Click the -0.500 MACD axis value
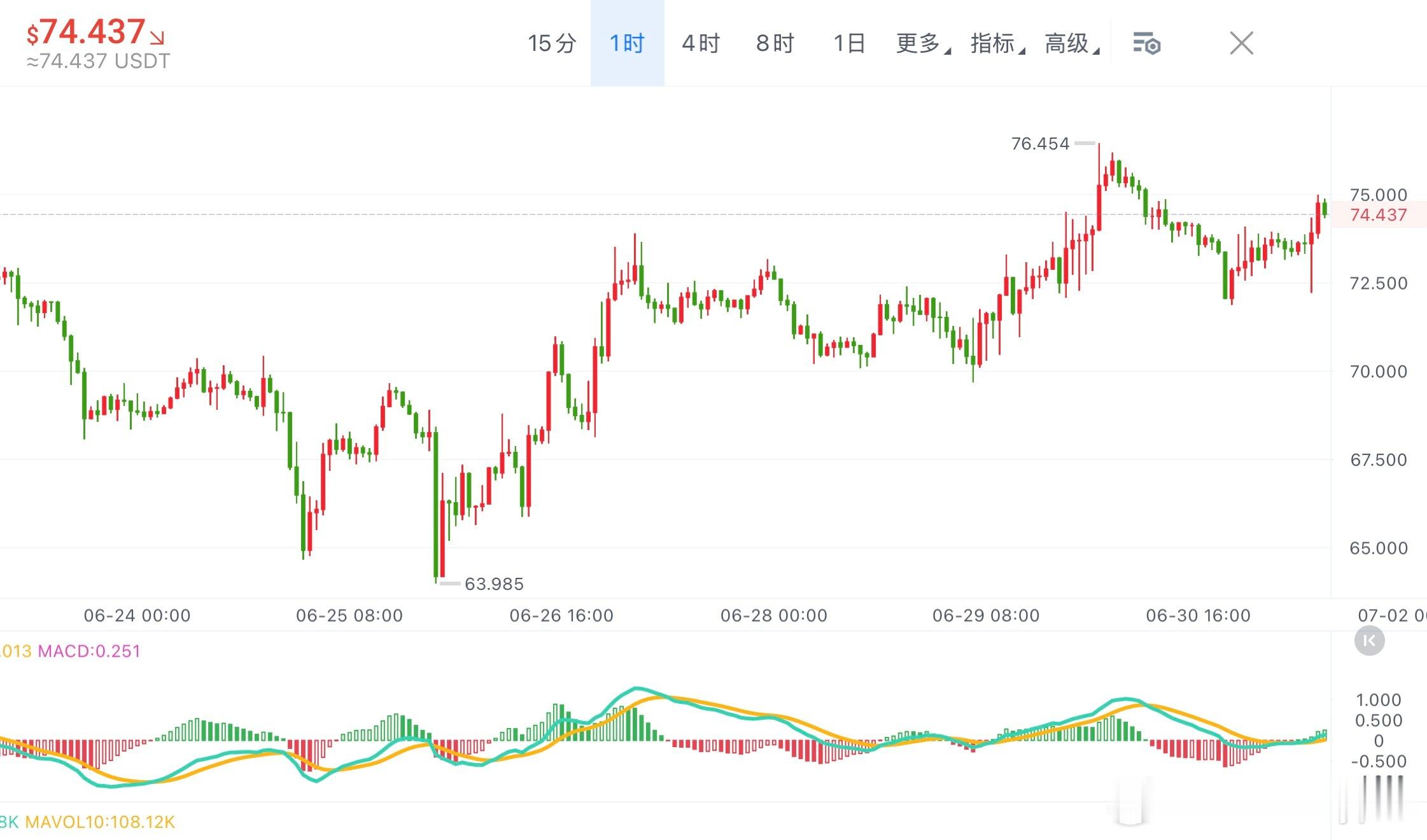The width and height of the screenshot is (1427, 840). click(x=1379, y=762)
